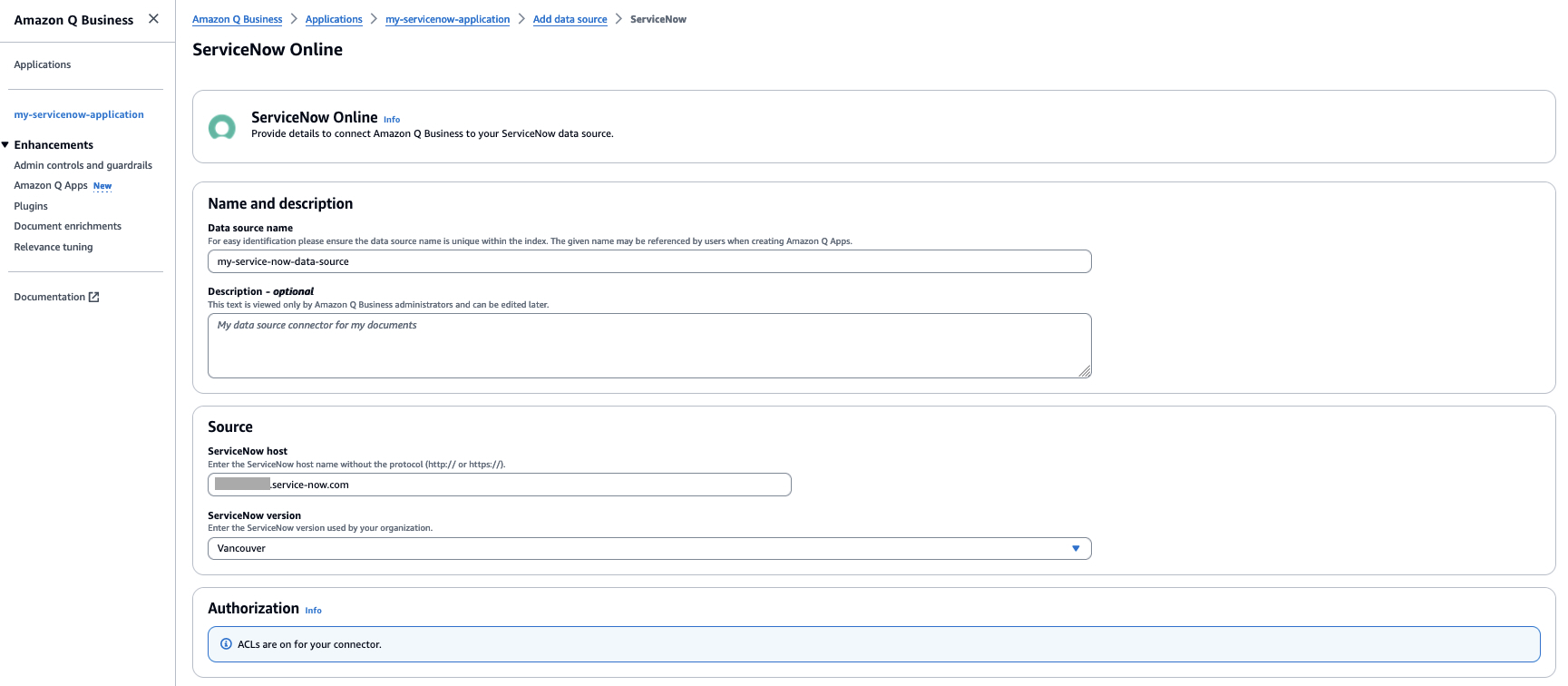This screenshot has height=686, width=1568.
Task: Open Applications in the sidebar
Action: tap(43, 64)
